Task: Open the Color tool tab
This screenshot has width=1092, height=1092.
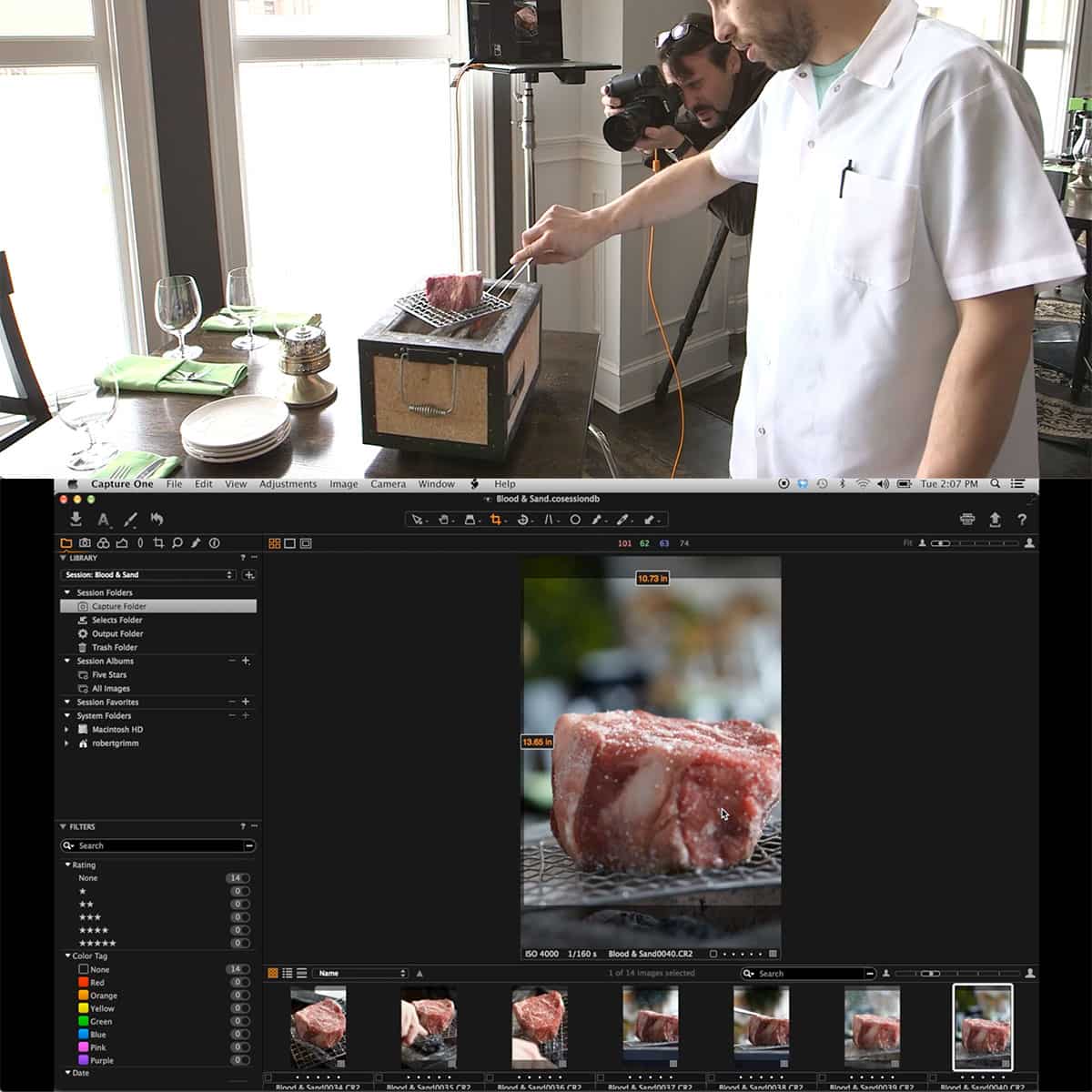Action: (104, 543)
